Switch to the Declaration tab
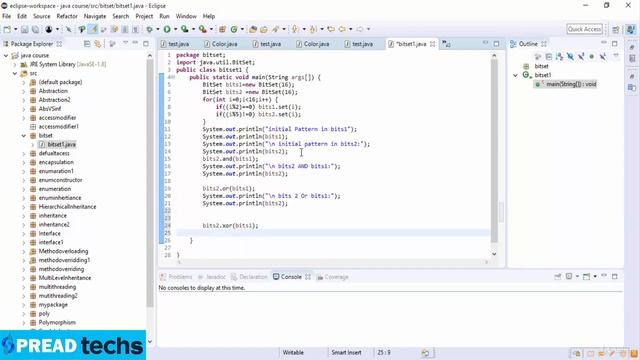Viewport: 640px width, 360px height. pos(249,277)
